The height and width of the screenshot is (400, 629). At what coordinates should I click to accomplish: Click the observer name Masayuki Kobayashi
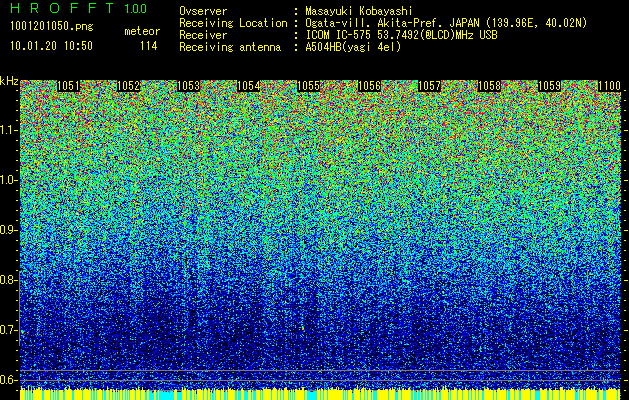pyautogui.click(x=358, y=11)
